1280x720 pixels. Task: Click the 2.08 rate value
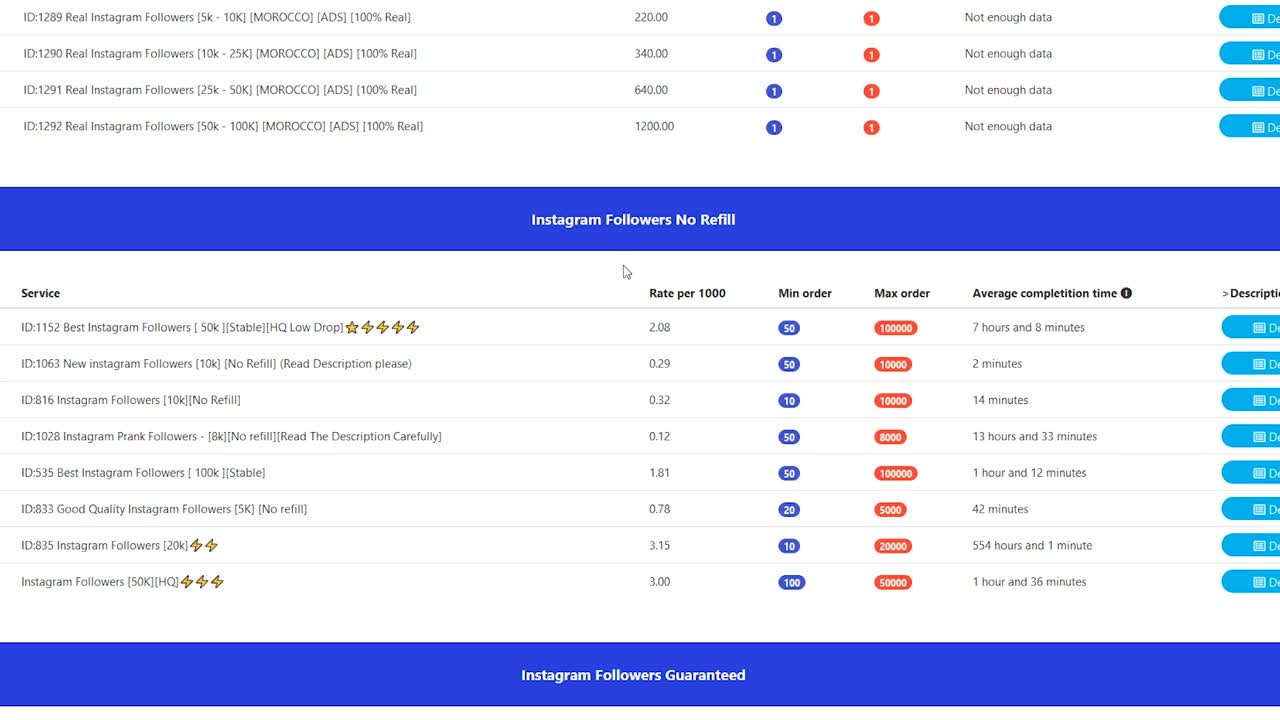[660, 327]
